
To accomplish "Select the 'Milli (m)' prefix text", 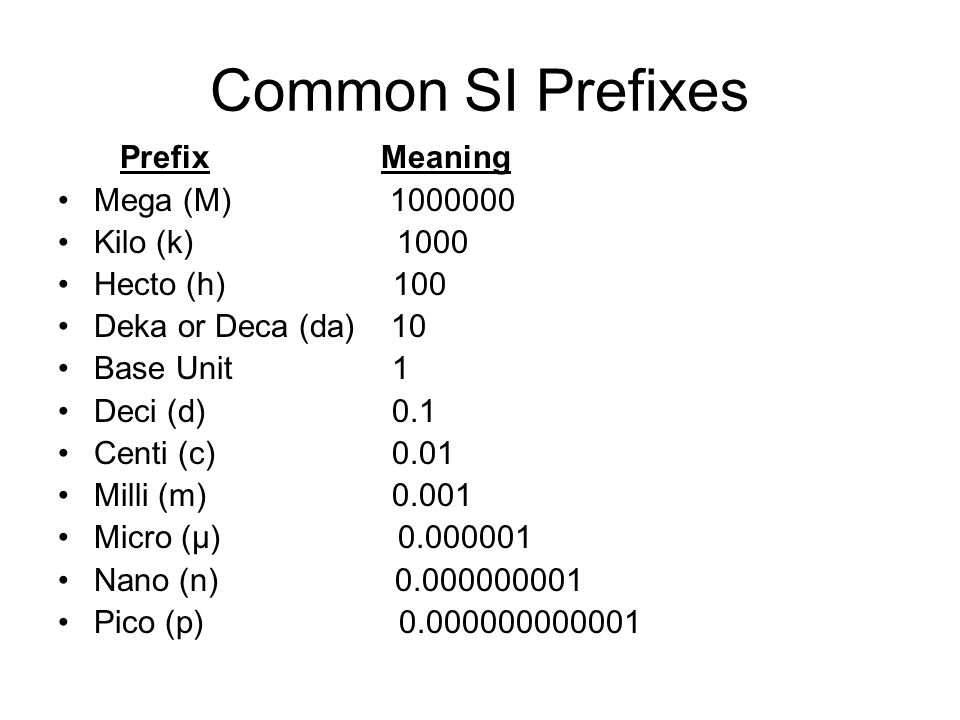I will [x=150, y=495].
